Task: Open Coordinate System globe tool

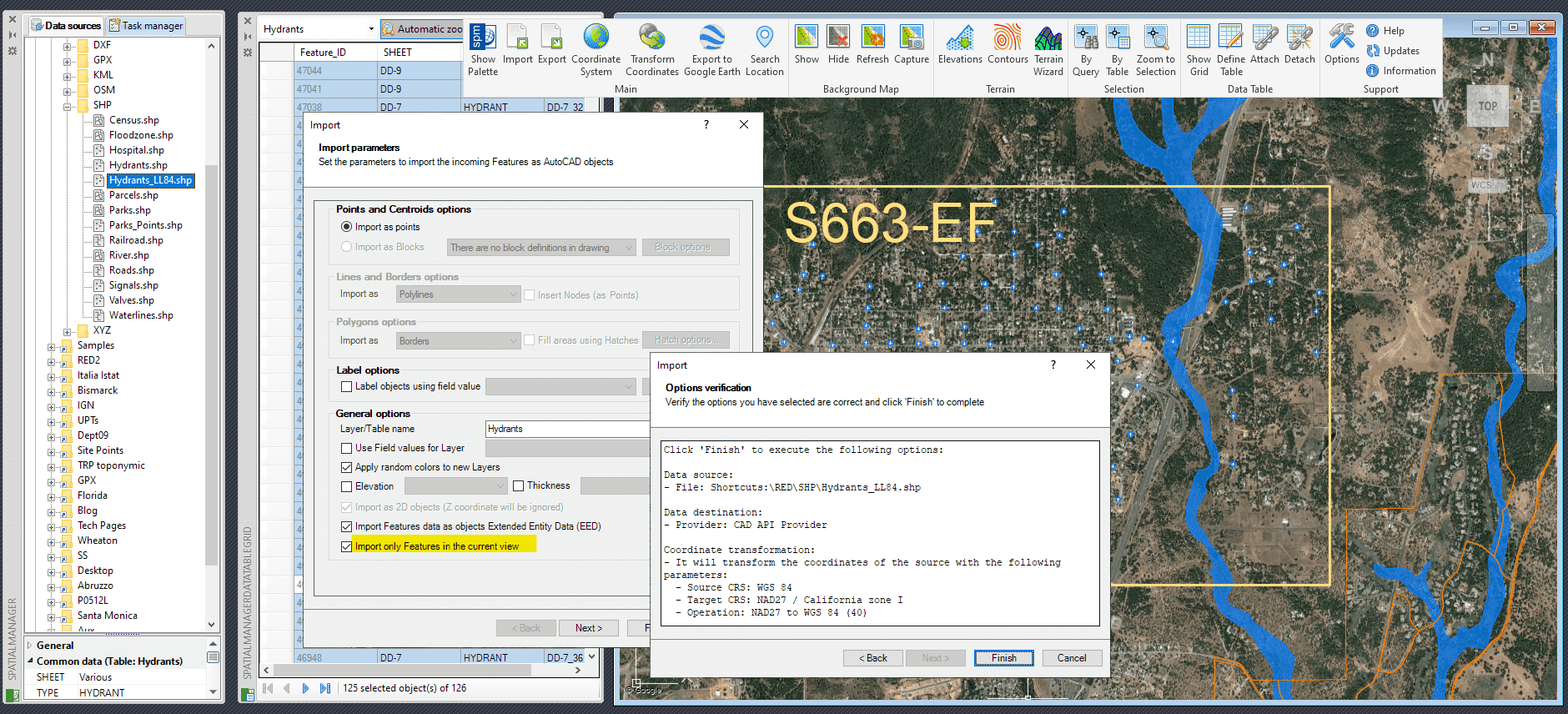Action: point(596,50)
